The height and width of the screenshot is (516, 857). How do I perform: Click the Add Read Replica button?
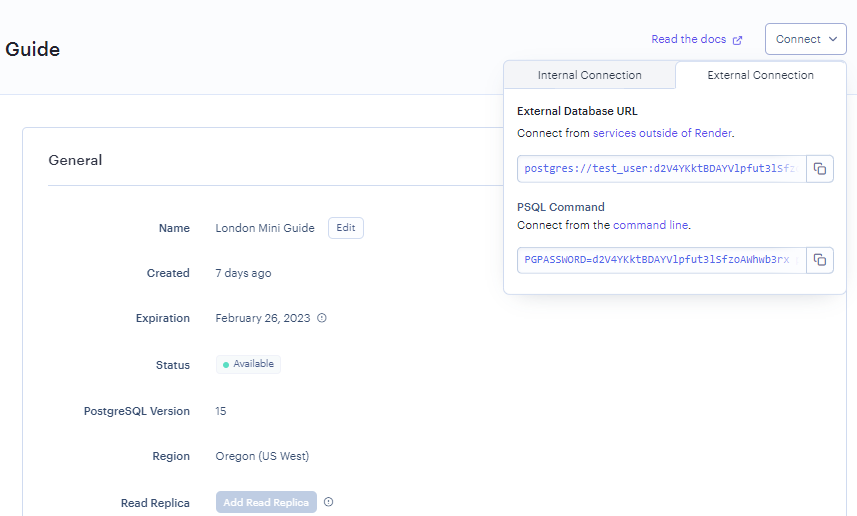266,502
